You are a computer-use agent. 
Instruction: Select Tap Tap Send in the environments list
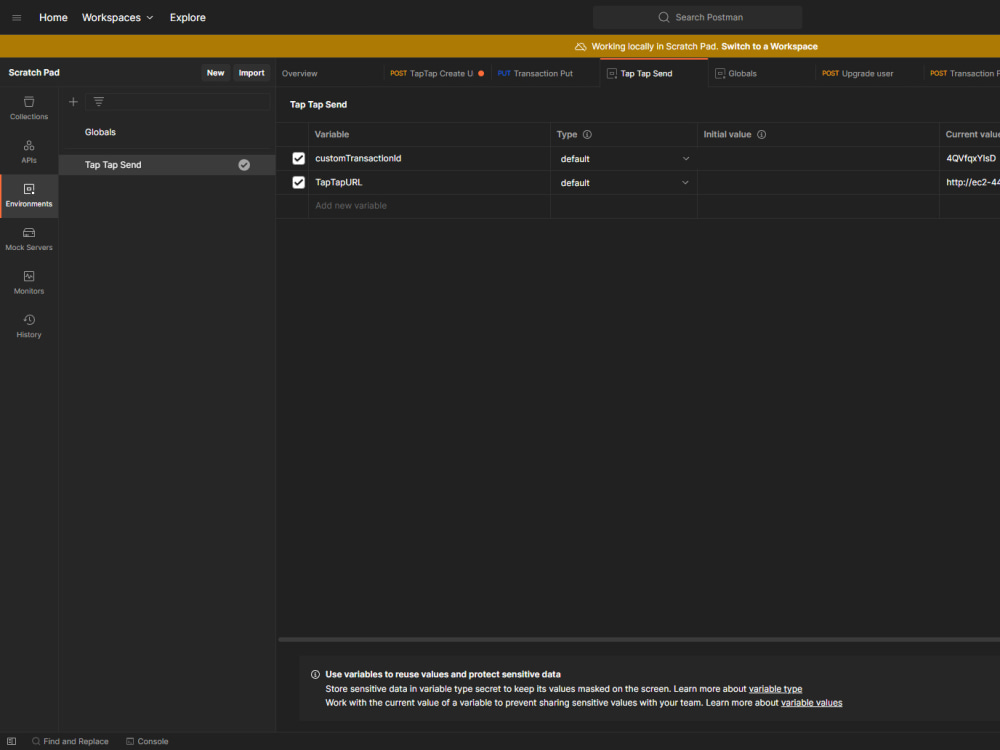pyautogui.click(x=166, y=165)
